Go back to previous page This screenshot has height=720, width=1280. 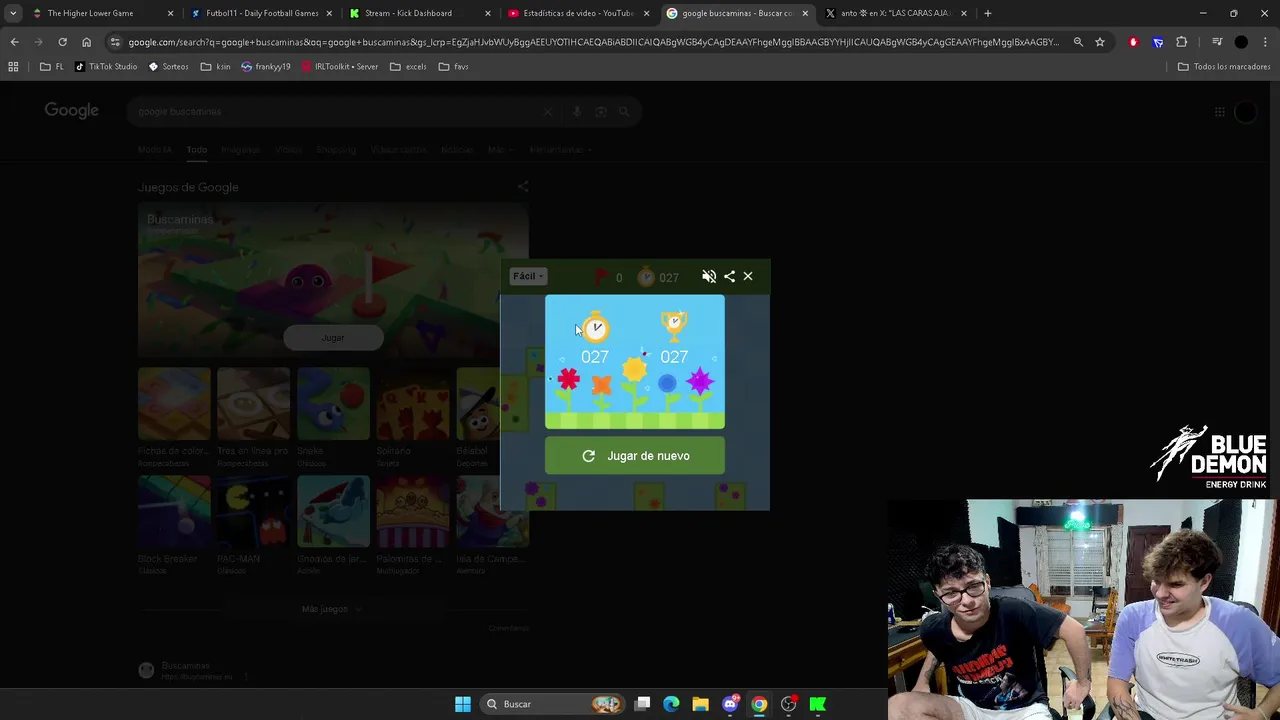coord(14,42)
